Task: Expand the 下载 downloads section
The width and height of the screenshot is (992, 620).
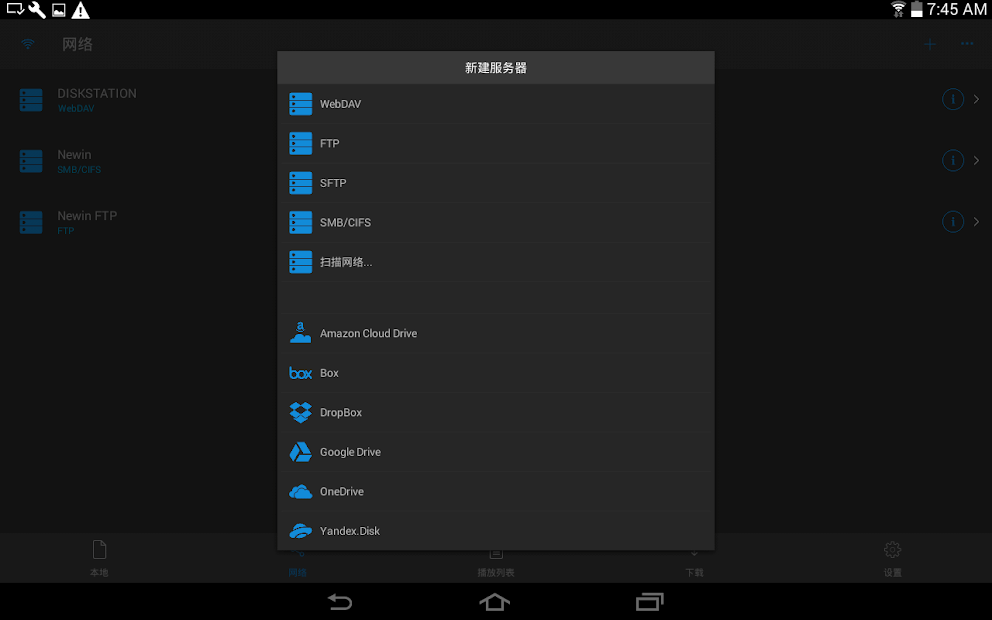Action: coord(694,558)
